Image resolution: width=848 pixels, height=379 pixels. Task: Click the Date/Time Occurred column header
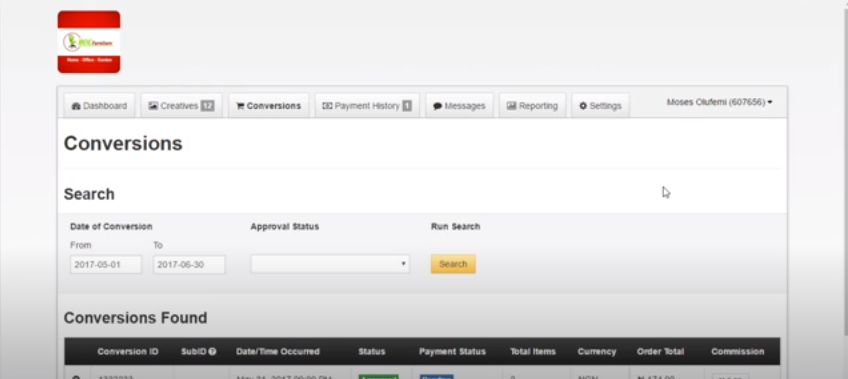[x=278, y=351]
